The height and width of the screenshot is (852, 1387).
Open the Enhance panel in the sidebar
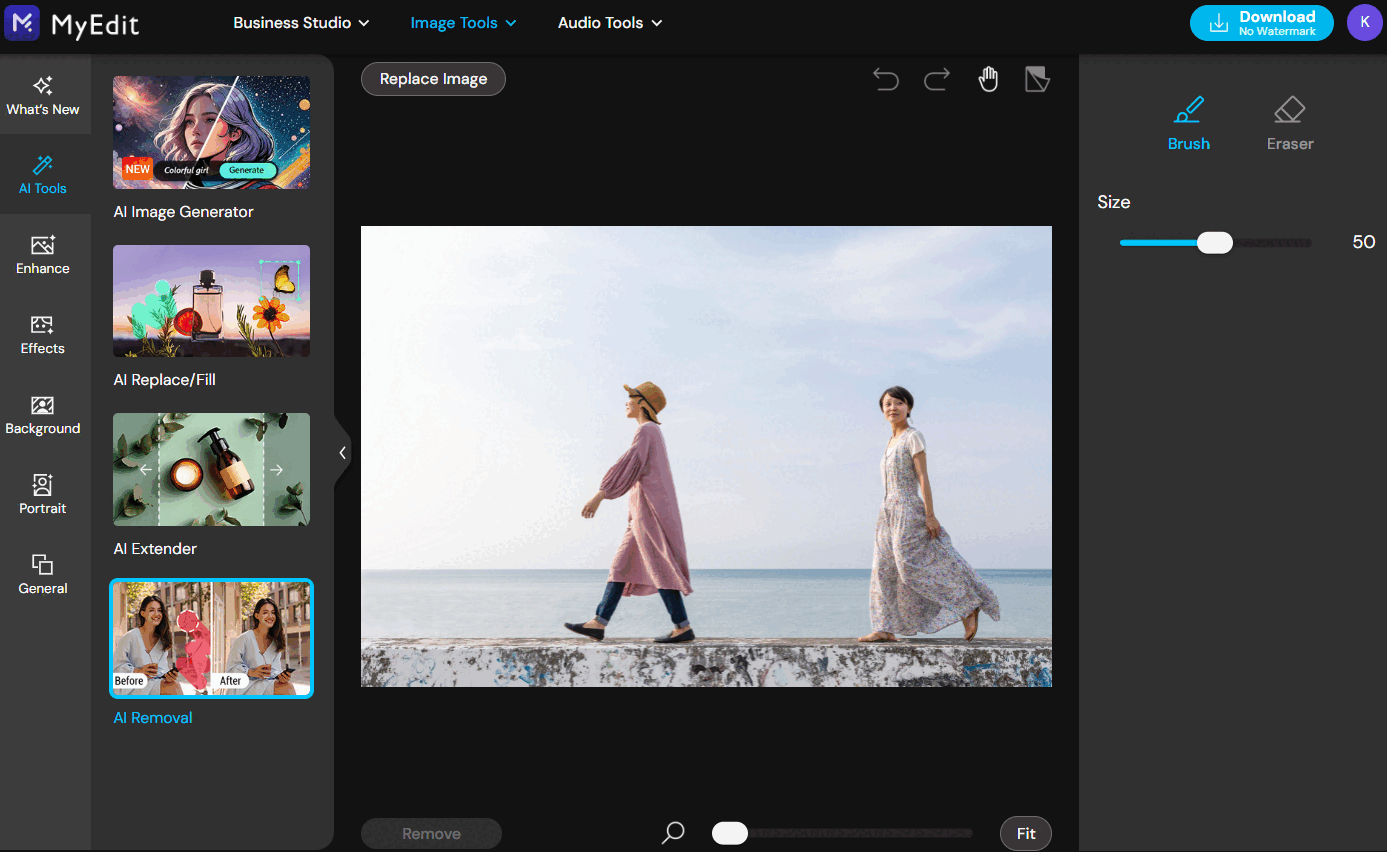coord(42,255)
